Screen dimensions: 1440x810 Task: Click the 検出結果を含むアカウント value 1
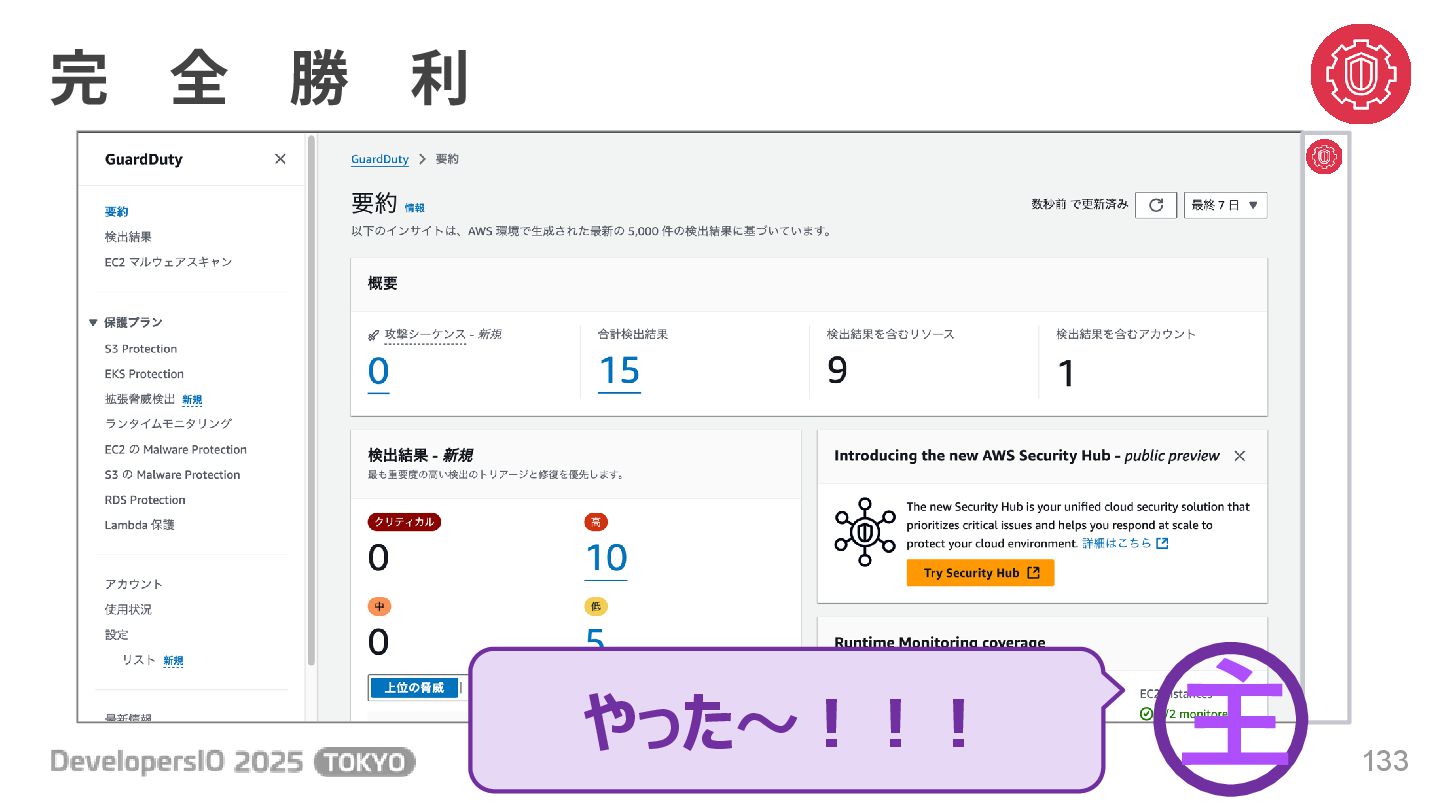1066,374
